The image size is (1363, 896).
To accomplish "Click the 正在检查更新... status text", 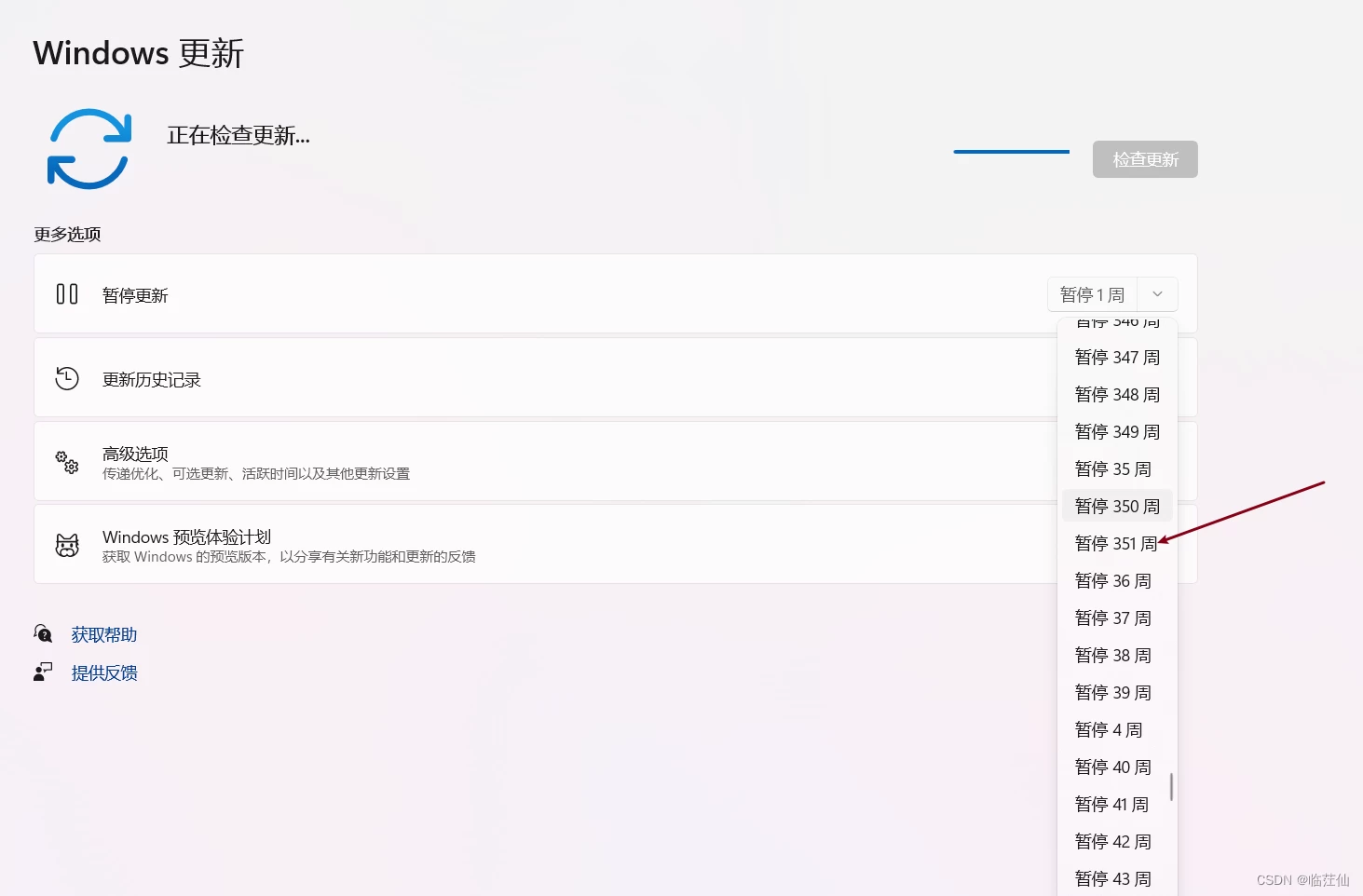I will 239,136.
